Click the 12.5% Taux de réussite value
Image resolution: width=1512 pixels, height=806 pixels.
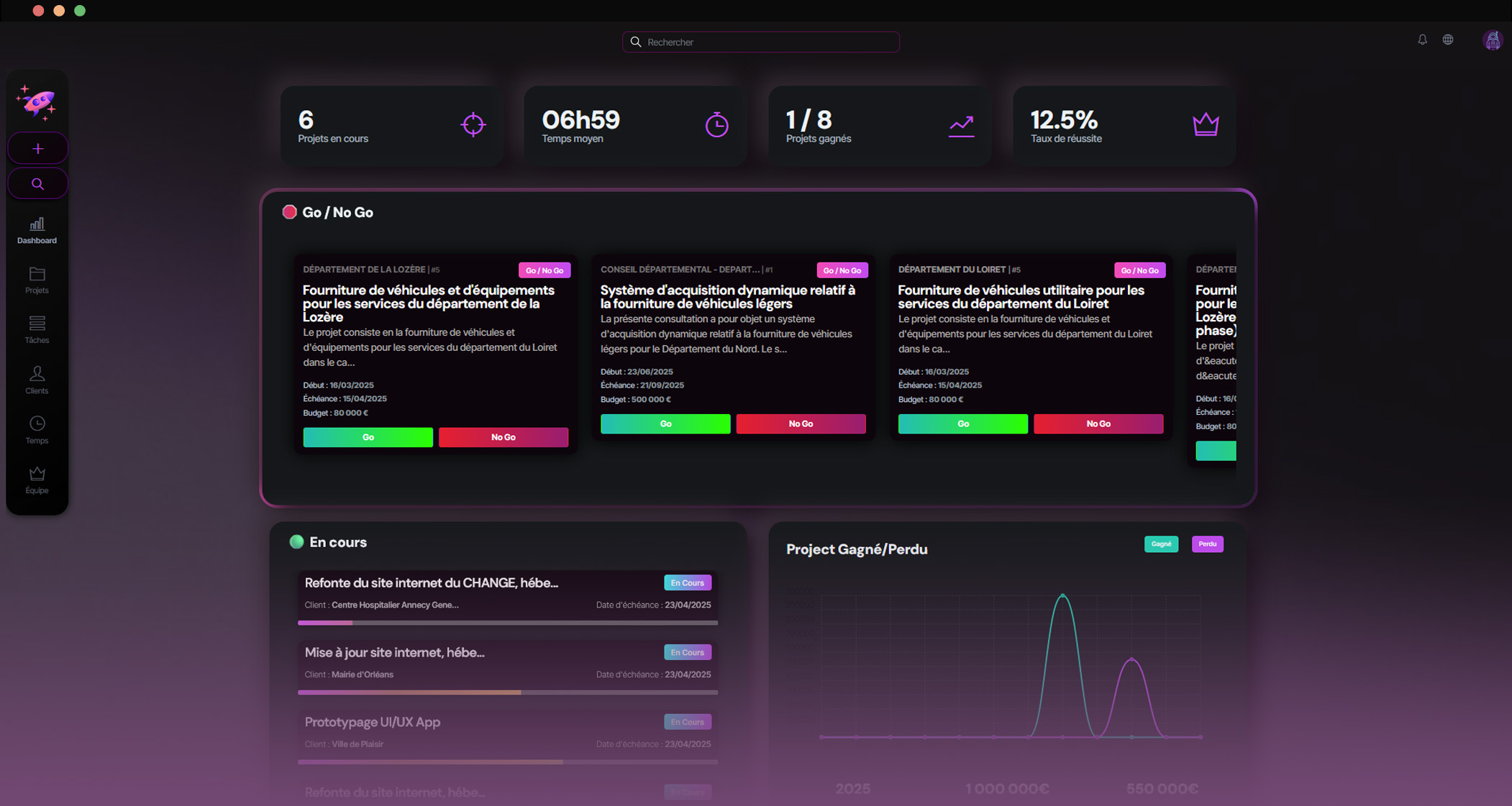click(1064, 119)
